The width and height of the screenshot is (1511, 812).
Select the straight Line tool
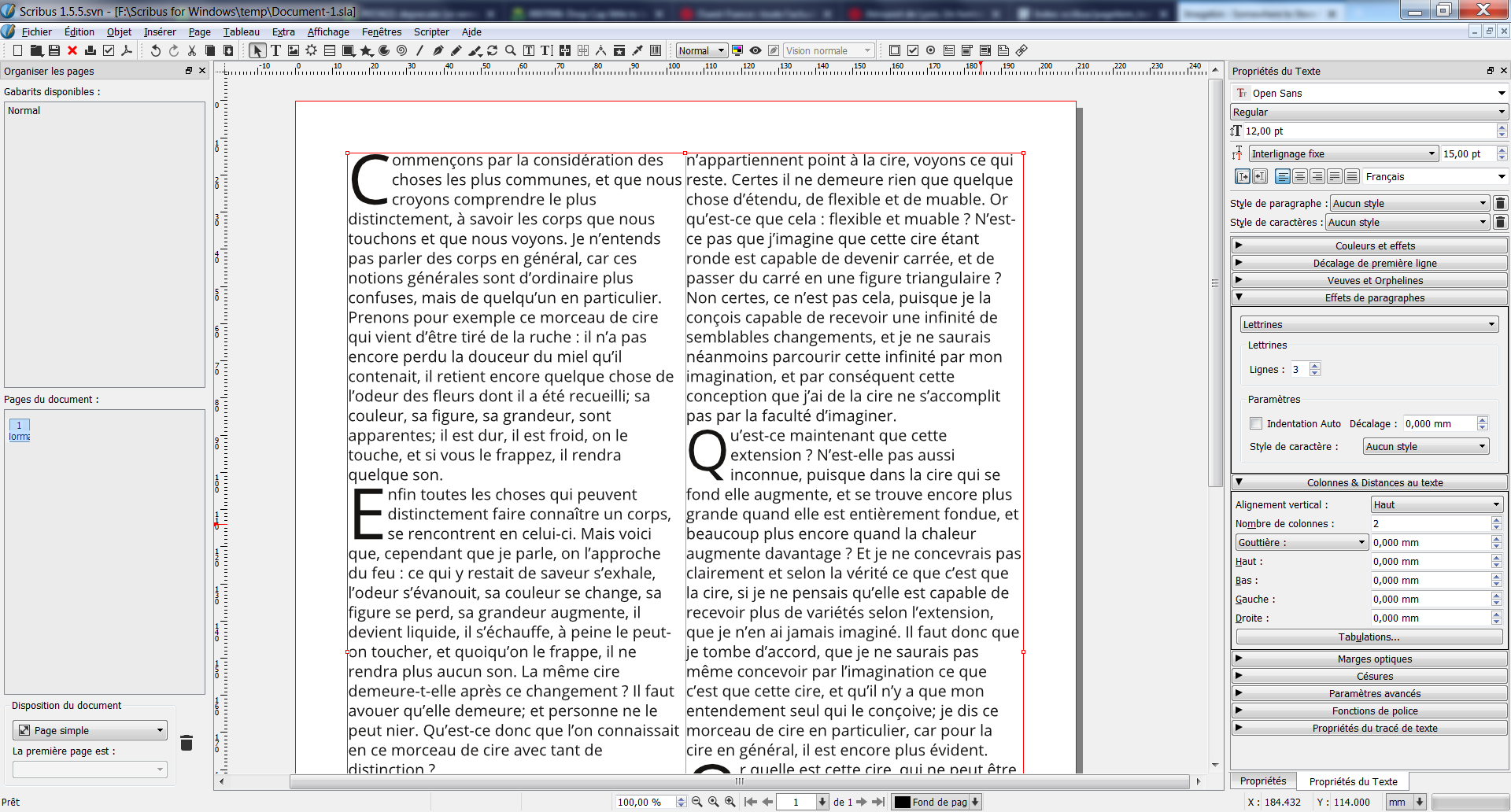pyautogui.click(x=419, y=50)
